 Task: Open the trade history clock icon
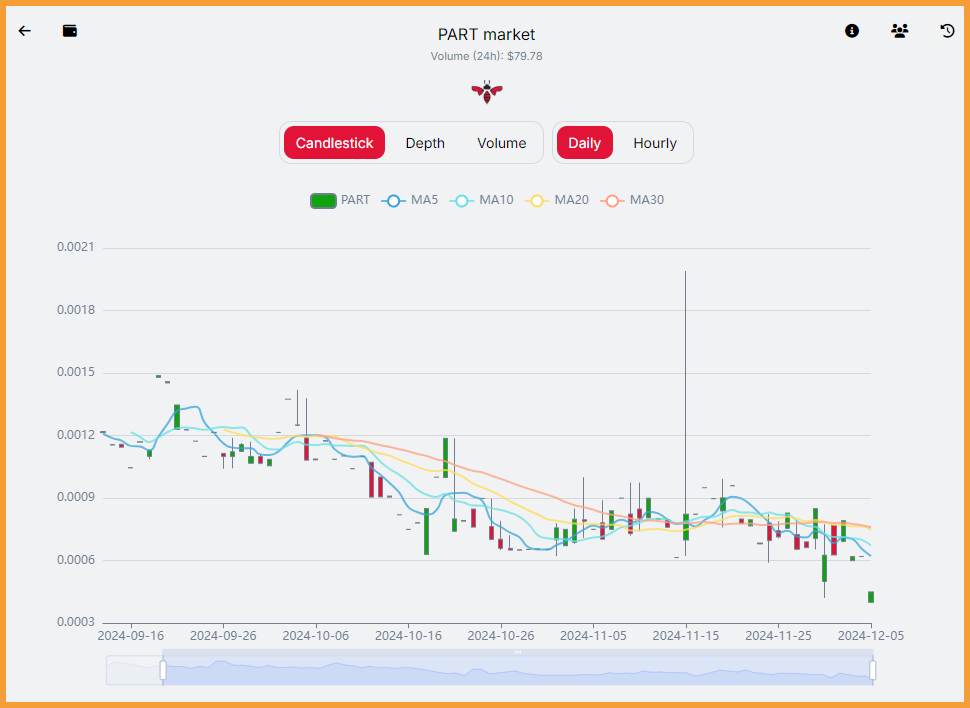tap(947, 31)
